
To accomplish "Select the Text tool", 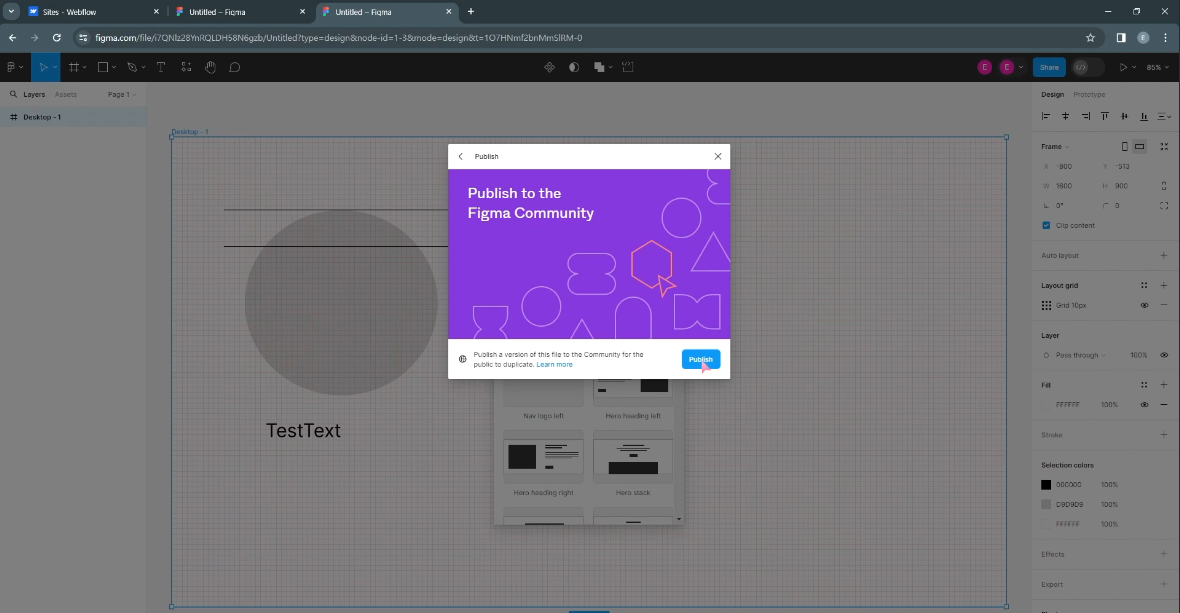I will coord(161,67).
